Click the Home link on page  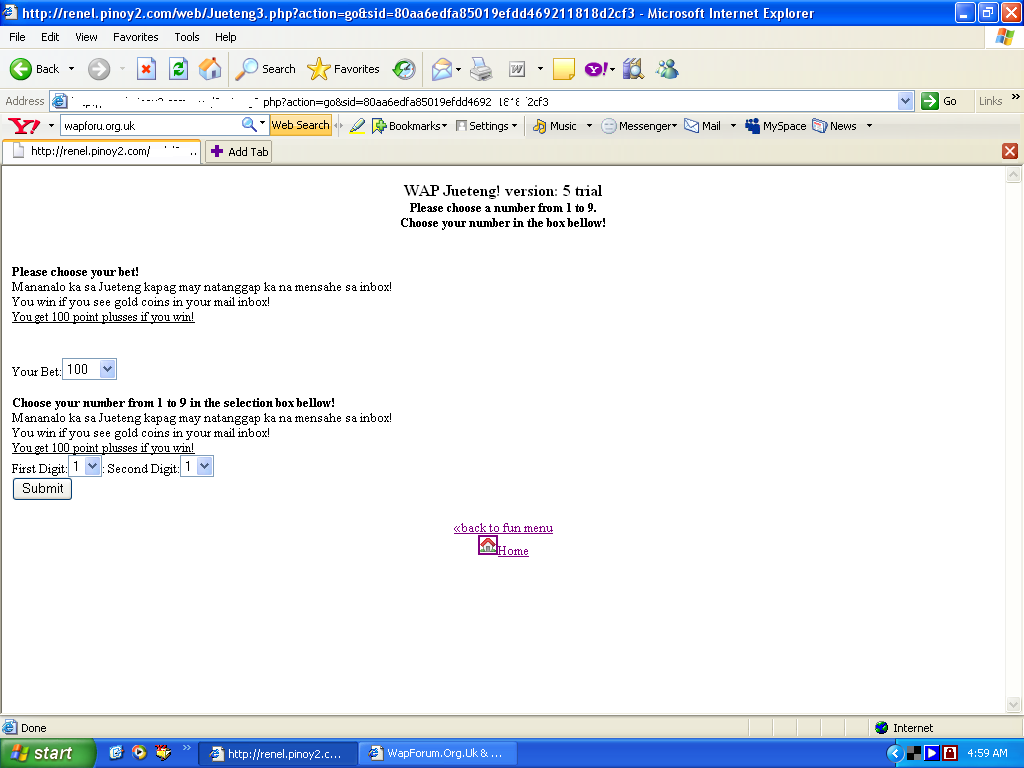(513, 551)
